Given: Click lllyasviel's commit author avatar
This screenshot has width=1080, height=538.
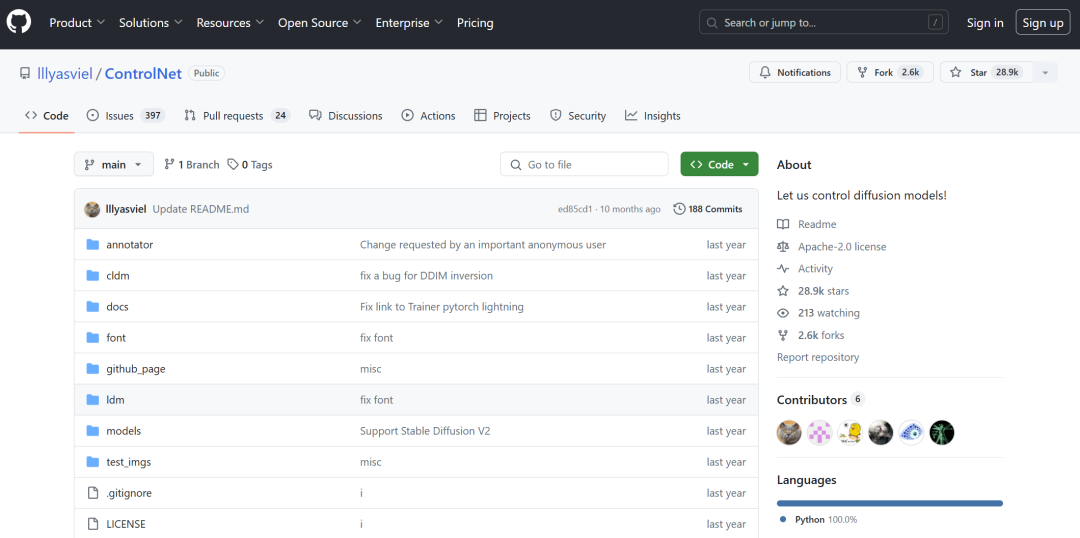Looking at the screenshot, I should (92, 209).
